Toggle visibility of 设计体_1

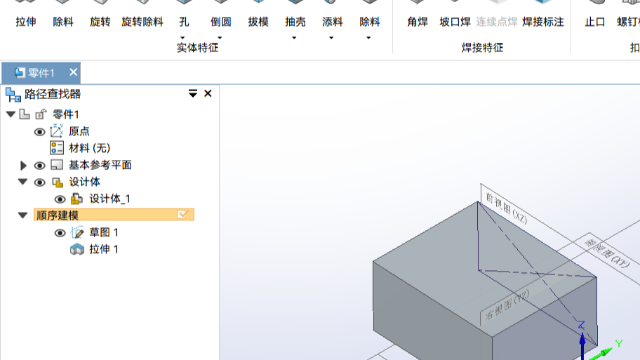click(x=60, y=199)
